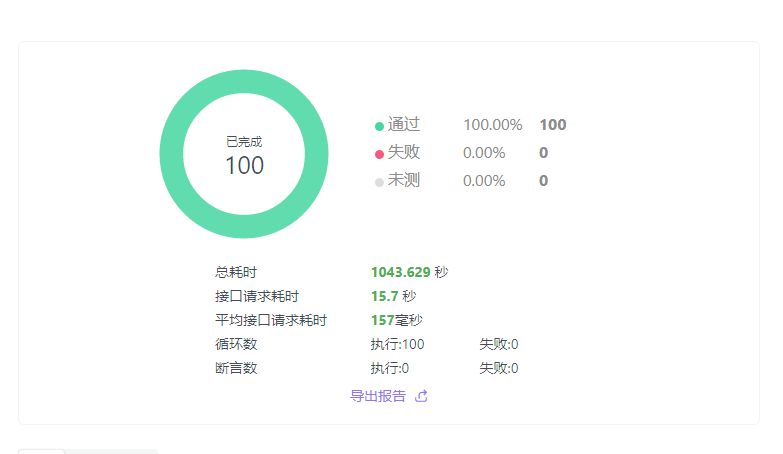Click the bold pass count 100

[x=552, y=125]
